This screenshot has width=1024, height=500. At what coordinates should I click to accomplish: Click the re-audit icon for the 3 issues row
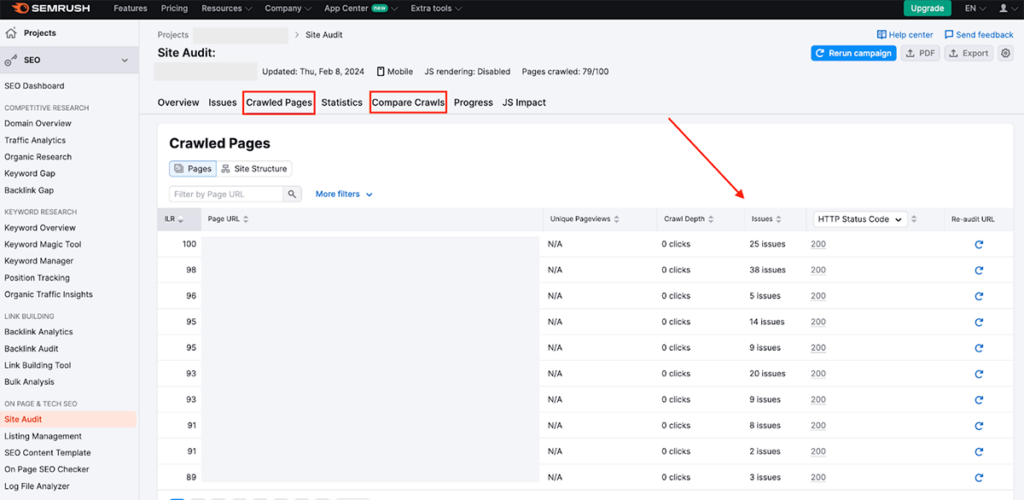(978, 477)
